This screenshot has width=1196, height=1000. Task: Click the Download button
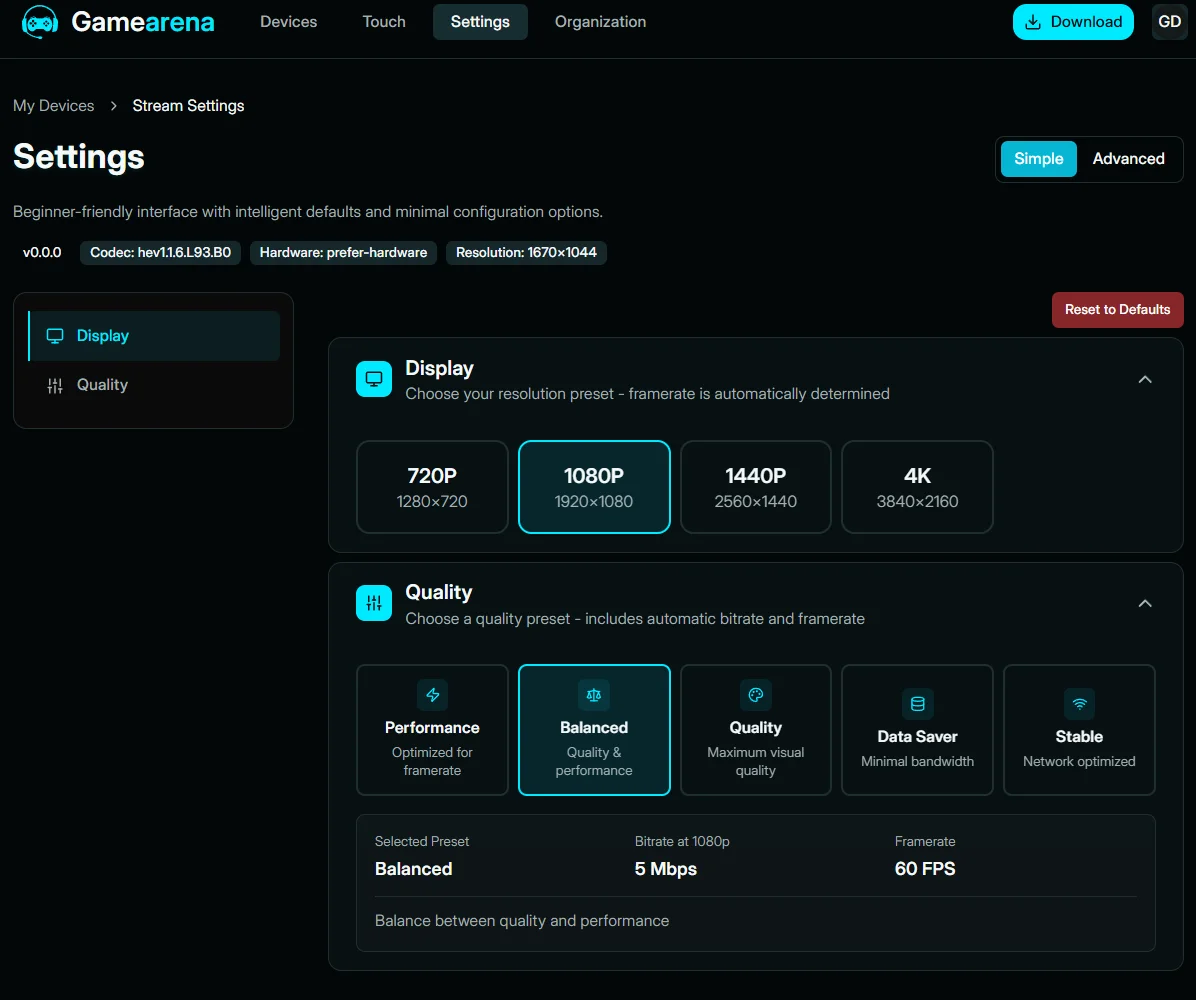(x=1073, y=22)
